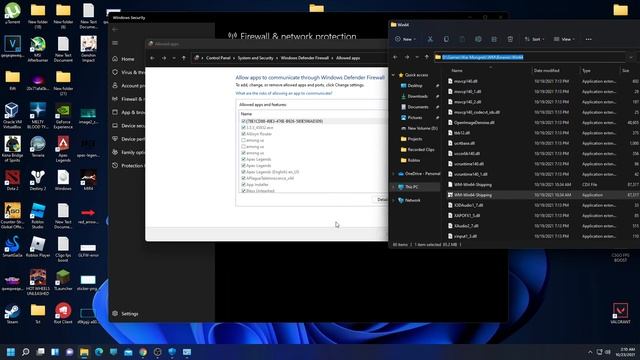Select Firewall & network item in Security sidebar
The width and height of the screenshot is (640, 360).
127,99
